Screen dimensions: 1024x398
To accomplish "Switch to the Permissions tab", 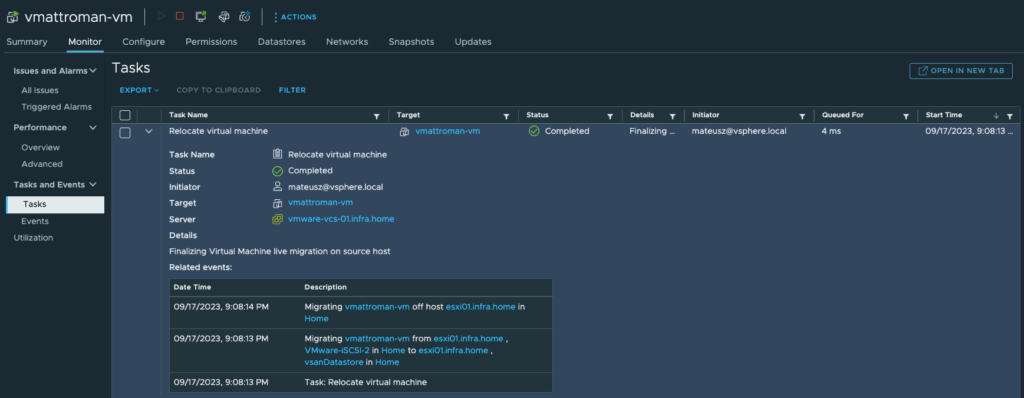I will [x=211, y=42].
